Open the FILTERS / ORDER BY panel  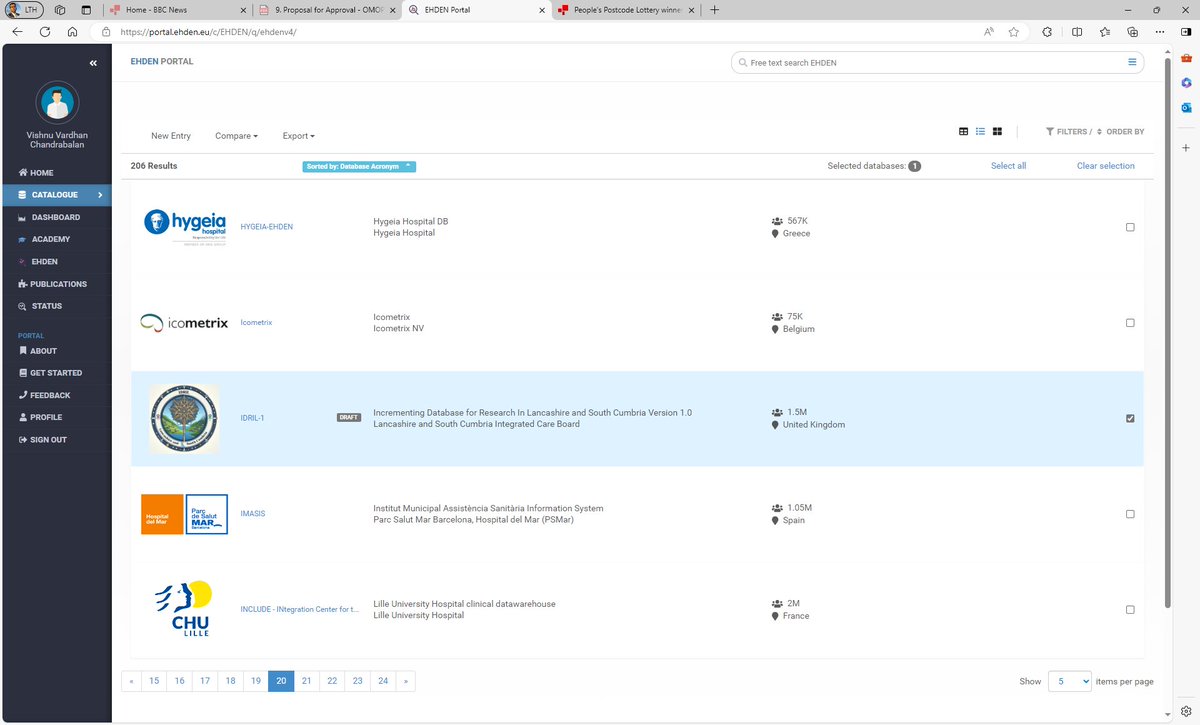tap(1095, 132)
